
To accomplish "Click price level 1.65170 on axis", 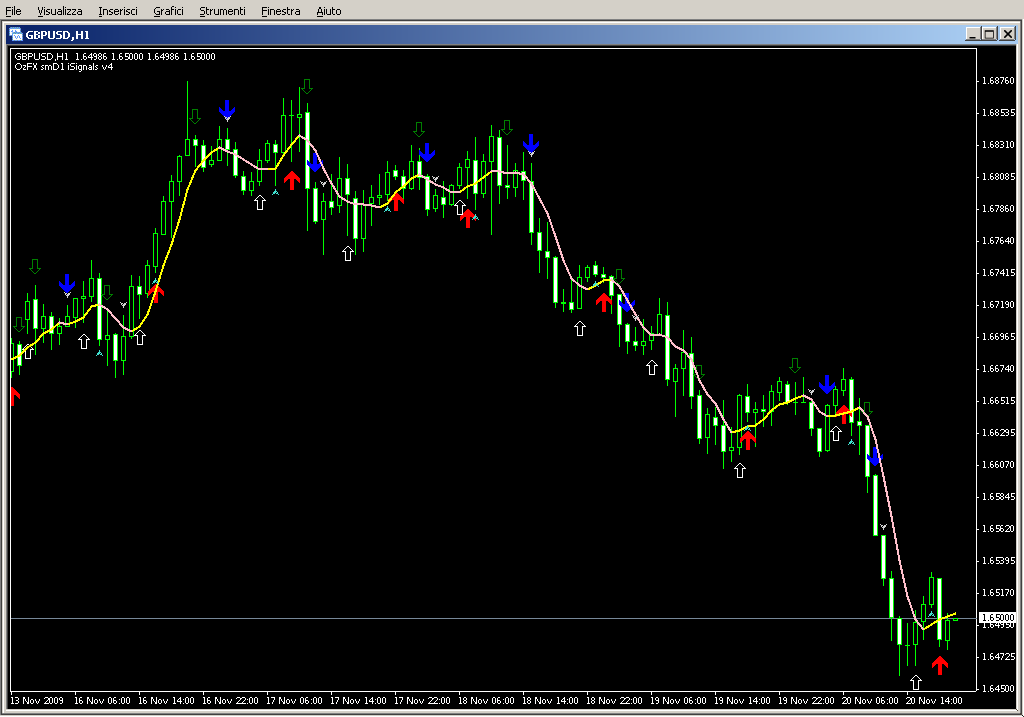I will tap(998, 593).
